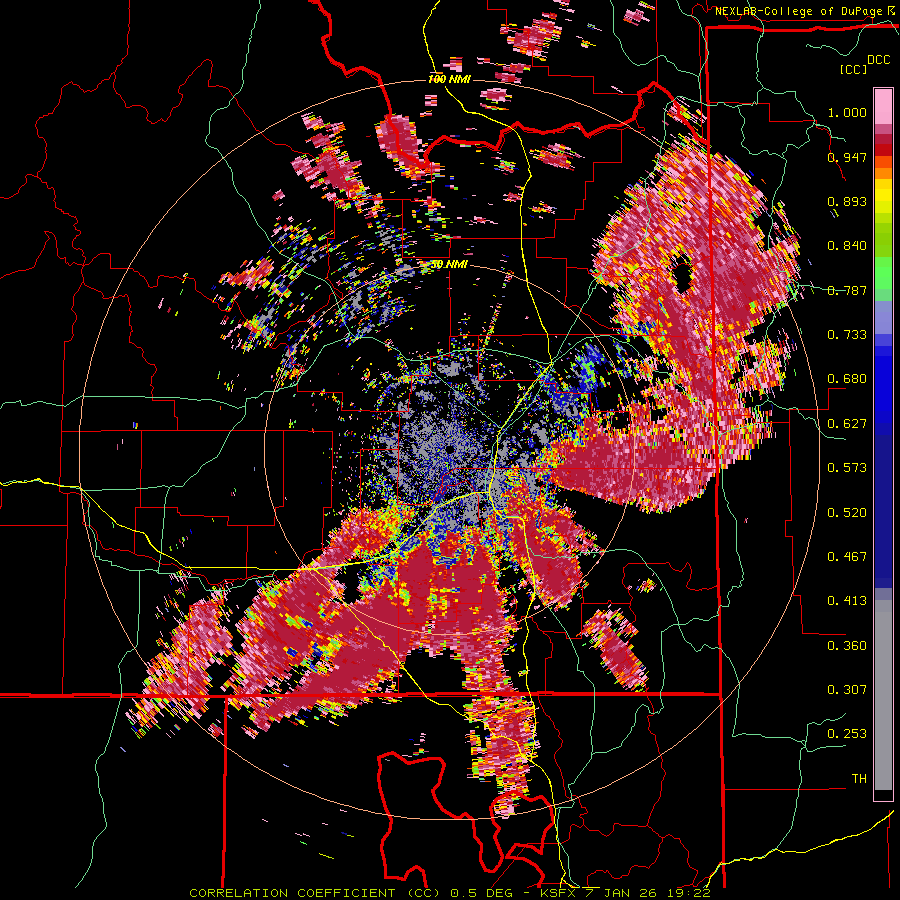Click the [CC] label near the legend

854,69
